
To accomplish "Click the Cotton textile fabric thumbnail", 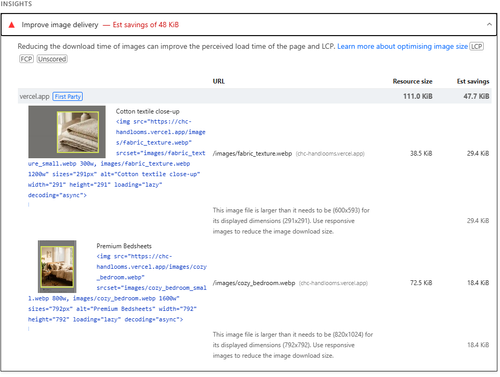I will point(67,132).
